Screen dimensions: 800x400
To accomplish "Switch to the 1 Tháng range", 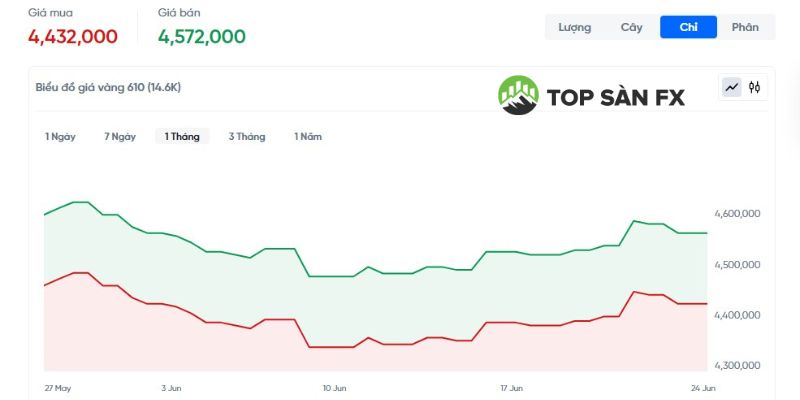I will [x=182, y=136].
